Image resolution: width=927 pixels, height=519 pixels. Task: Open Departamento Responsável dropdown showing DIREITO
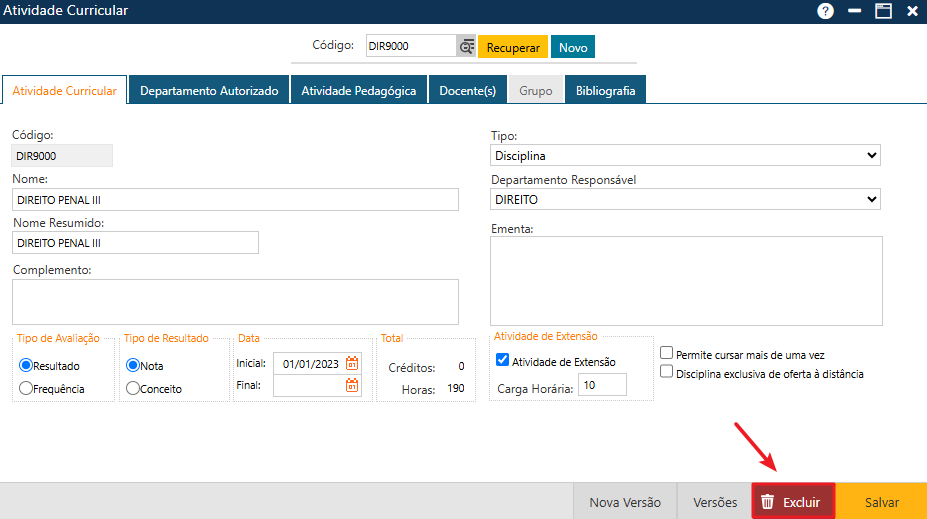685,199
